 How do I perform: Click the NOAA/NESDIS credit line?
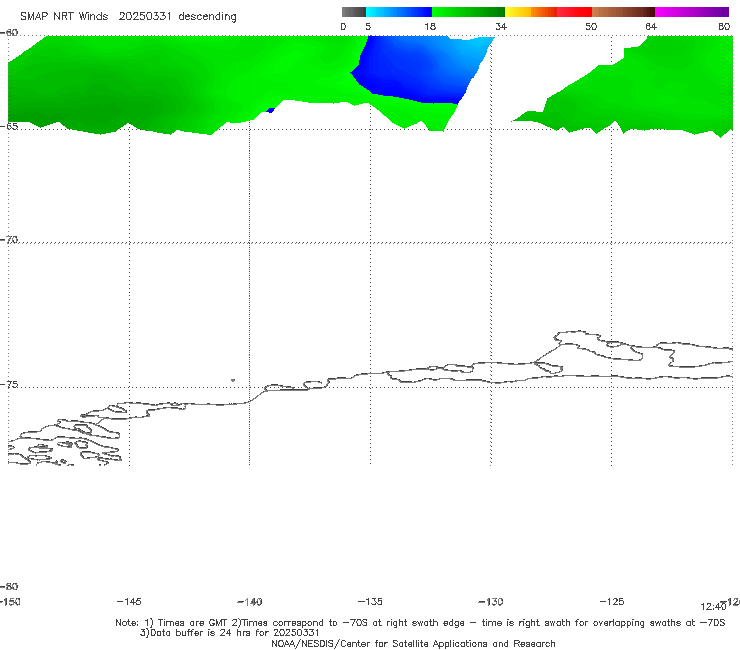(x=413, y=643)
